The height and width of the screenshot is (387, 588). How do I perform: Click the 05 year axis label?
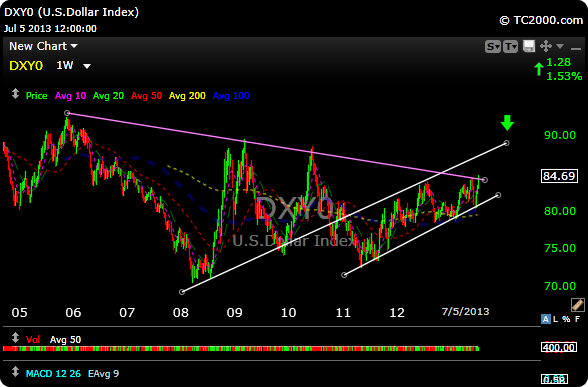pyautogui.click(x=20, y=312)
